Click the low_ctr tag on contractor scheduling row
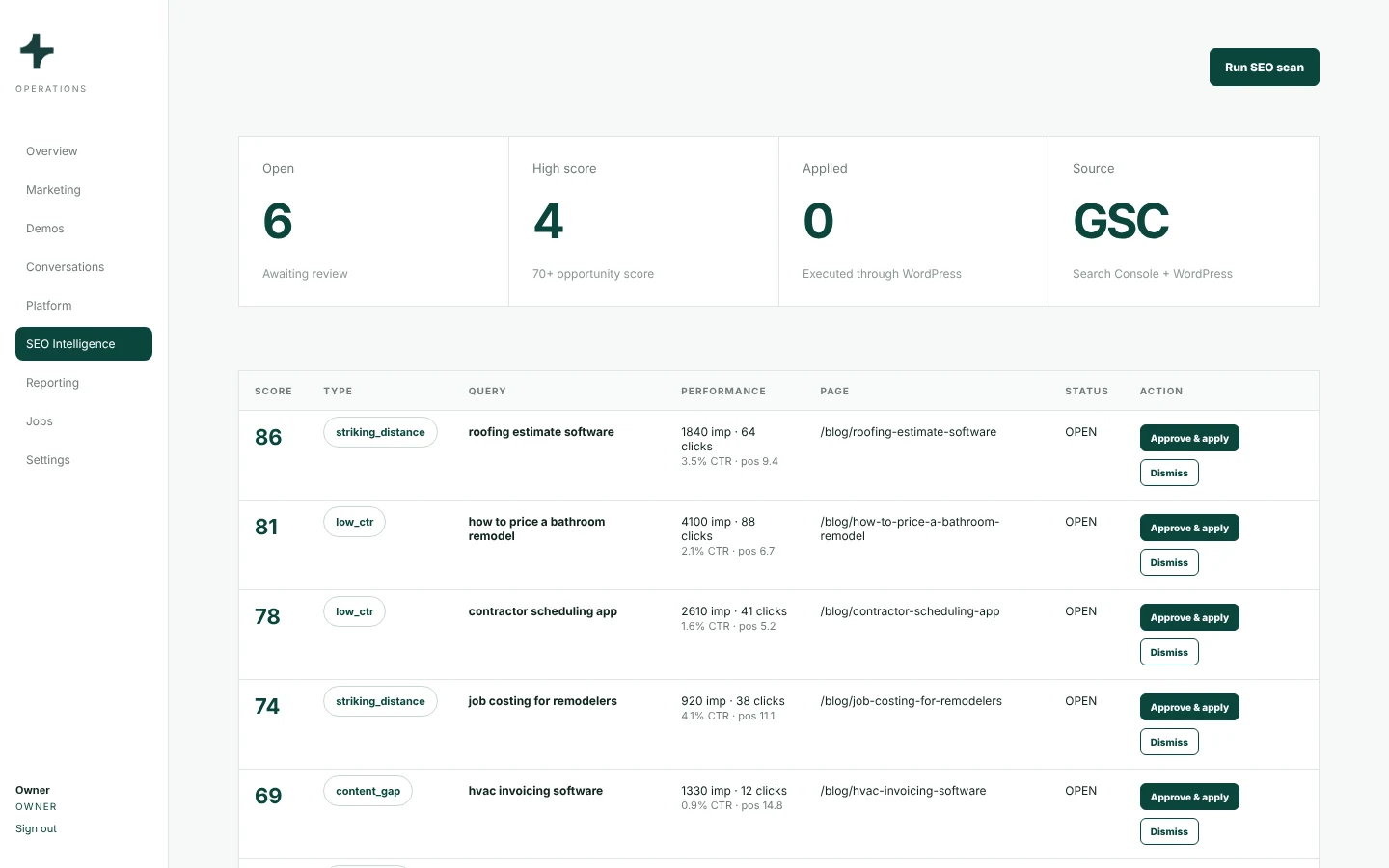1389x868 pixels. (354, 612)
